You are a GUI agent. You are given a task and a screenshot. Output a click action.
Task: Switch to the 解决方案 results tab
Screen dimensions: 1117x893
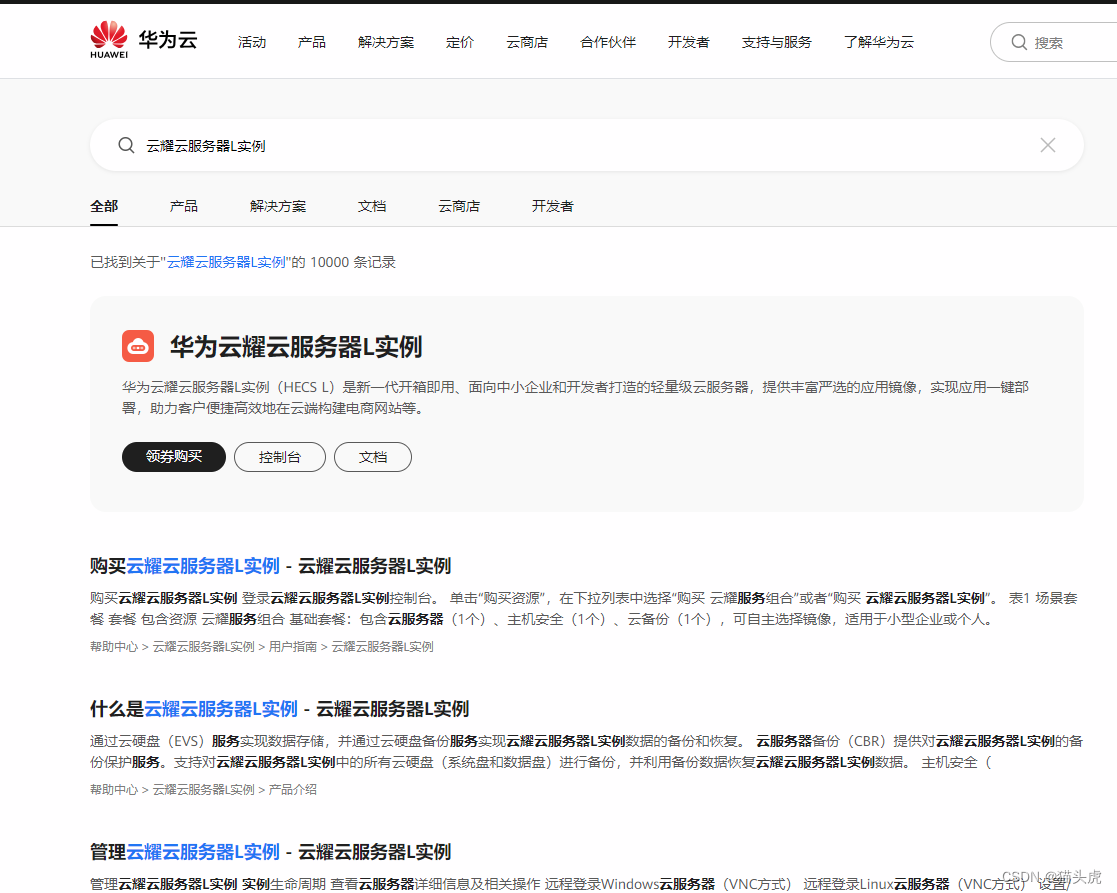tap(278, 206)
